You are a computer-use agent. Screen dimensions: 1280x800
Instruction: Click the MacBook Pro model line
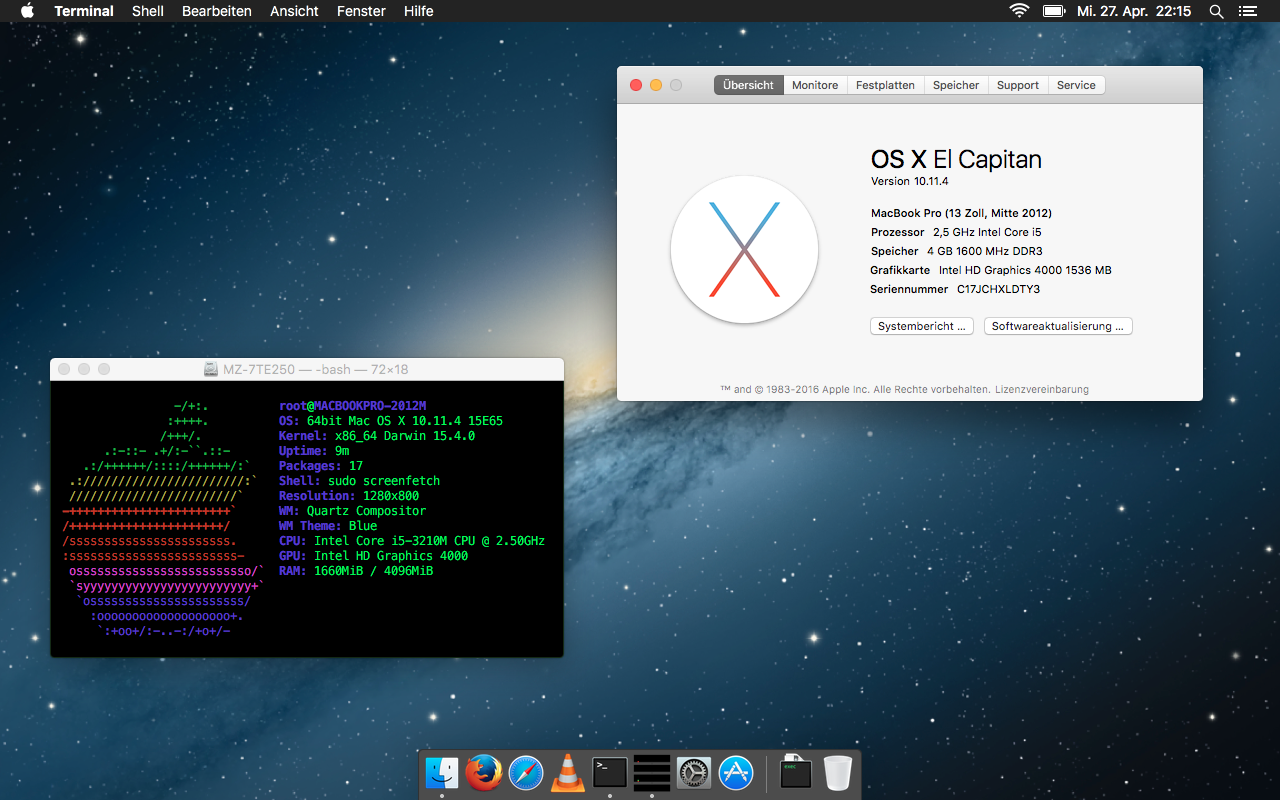click(961, 213)
